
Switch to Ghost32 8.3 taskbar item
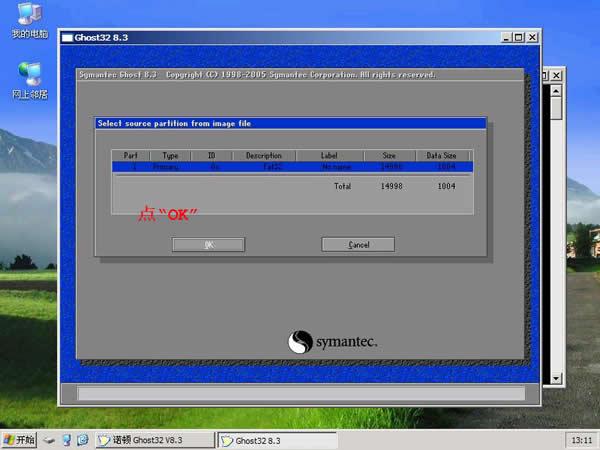(277, 440)
